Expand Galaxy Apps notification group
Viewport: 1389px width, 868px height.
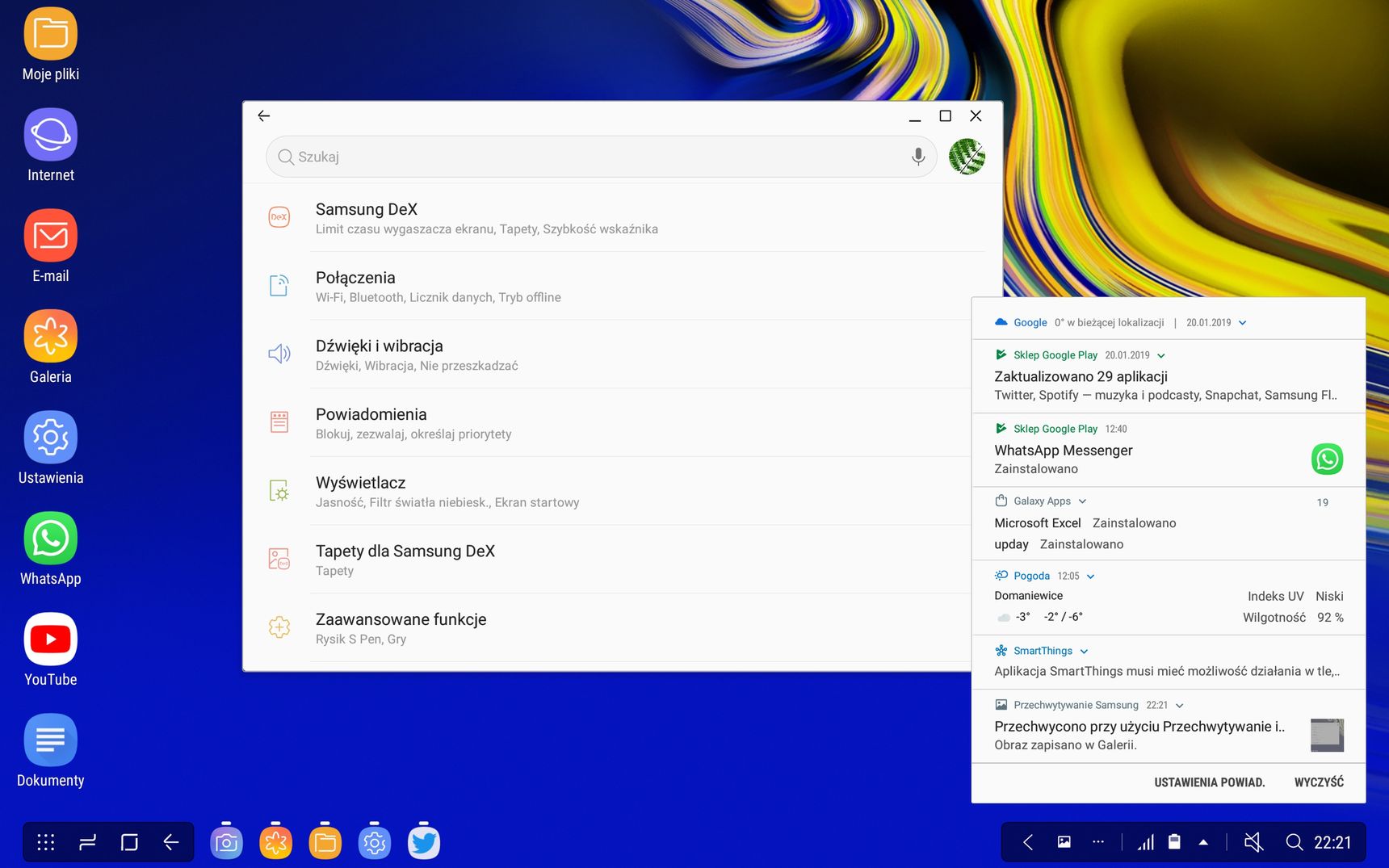tap(1082, 501)
